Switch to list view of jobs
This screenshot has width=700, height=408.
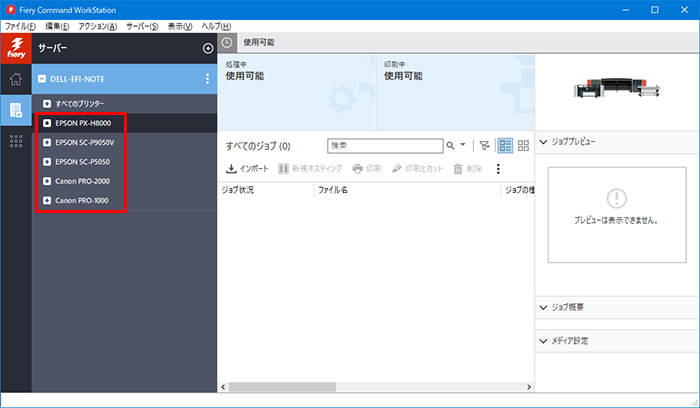[505, 146]
